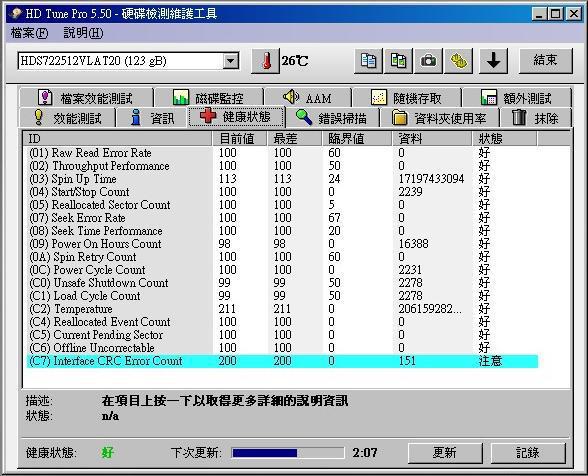Select the Interface CRC Error Count row

coord(282,361)
